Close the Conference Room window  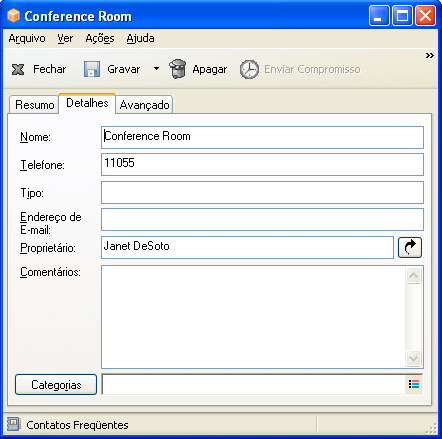pyautogui.click(x=425, y=16)
